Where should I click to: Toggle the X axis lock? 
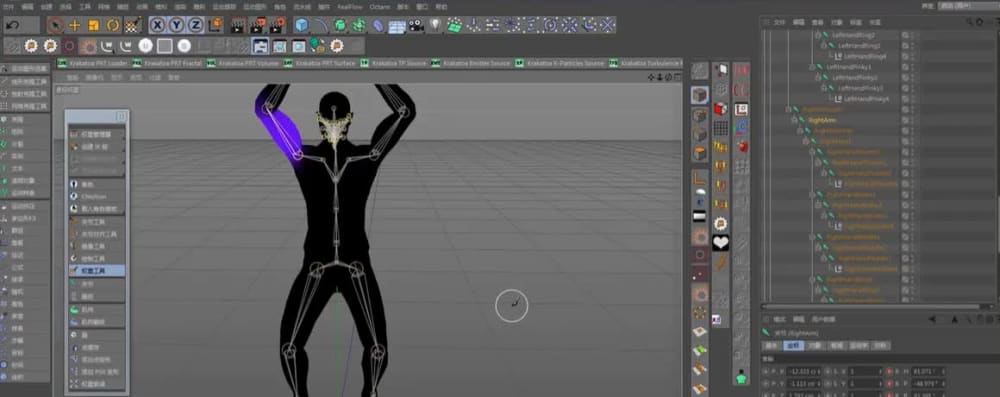click(158, 25)
